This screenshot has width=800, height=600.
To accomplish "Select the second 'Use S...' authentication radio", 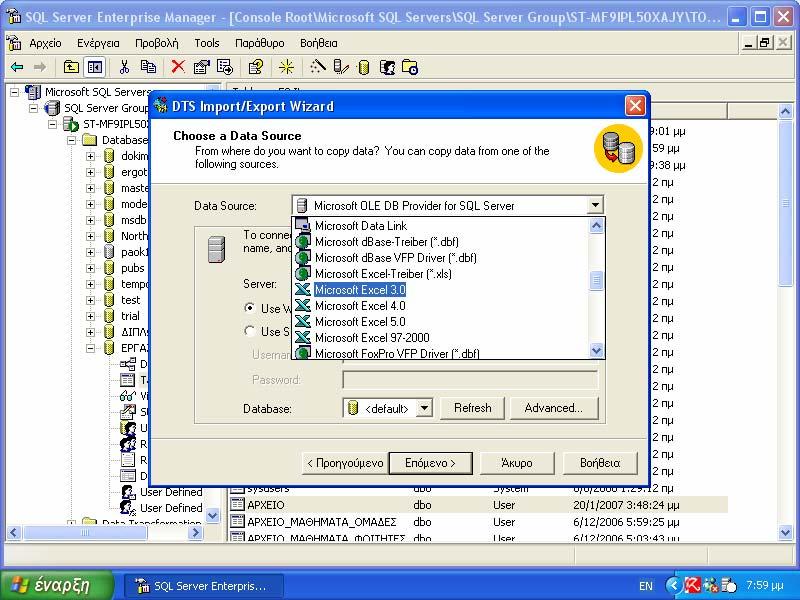I will pyautogui.click(x=249, y=331).
